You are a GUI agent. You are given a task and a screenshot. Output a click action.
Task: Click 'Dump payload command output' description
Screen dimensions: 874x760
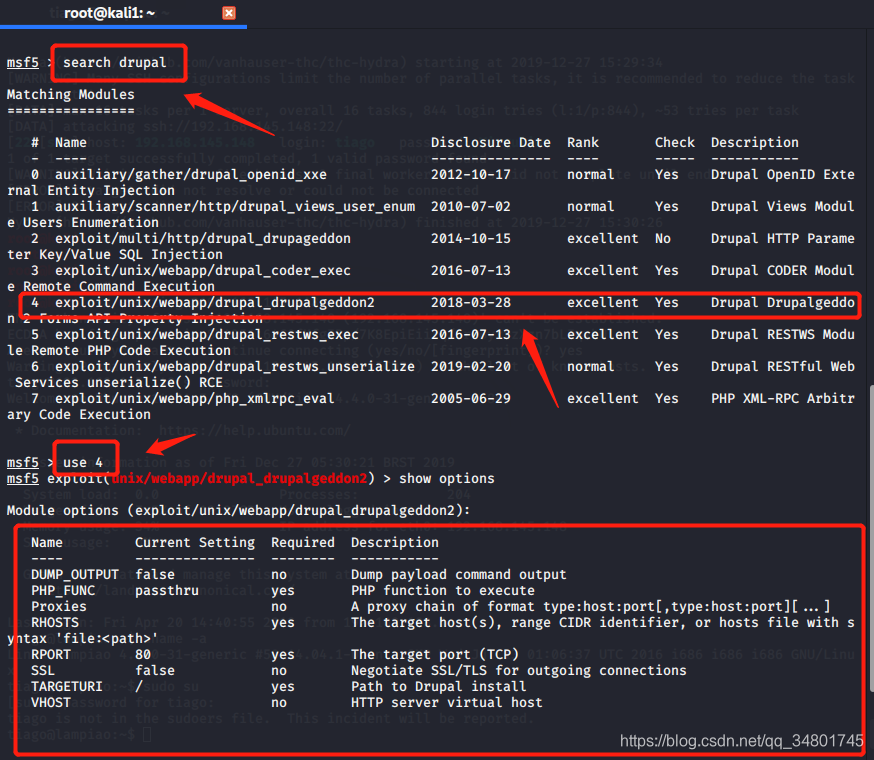point(459,575)
